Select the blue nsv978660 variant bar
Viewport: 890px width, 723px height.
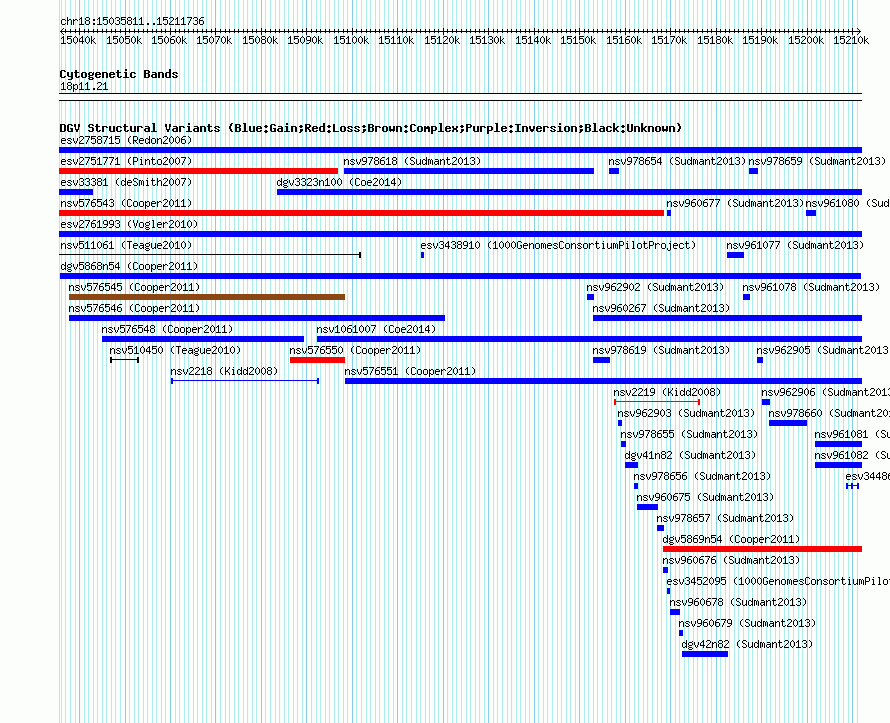pyautogui.click(x=788, y=423)
